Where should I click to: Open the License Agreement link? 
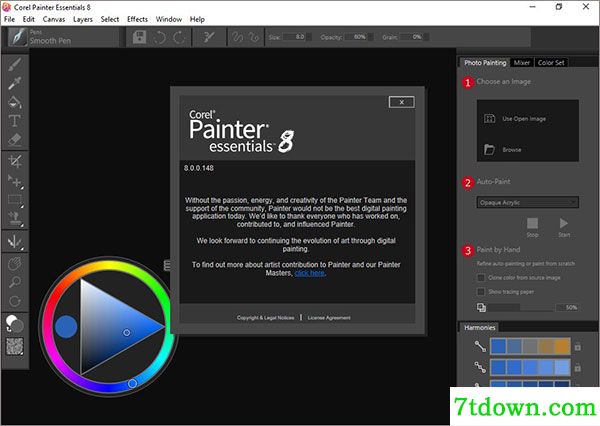tap(329, 318)
